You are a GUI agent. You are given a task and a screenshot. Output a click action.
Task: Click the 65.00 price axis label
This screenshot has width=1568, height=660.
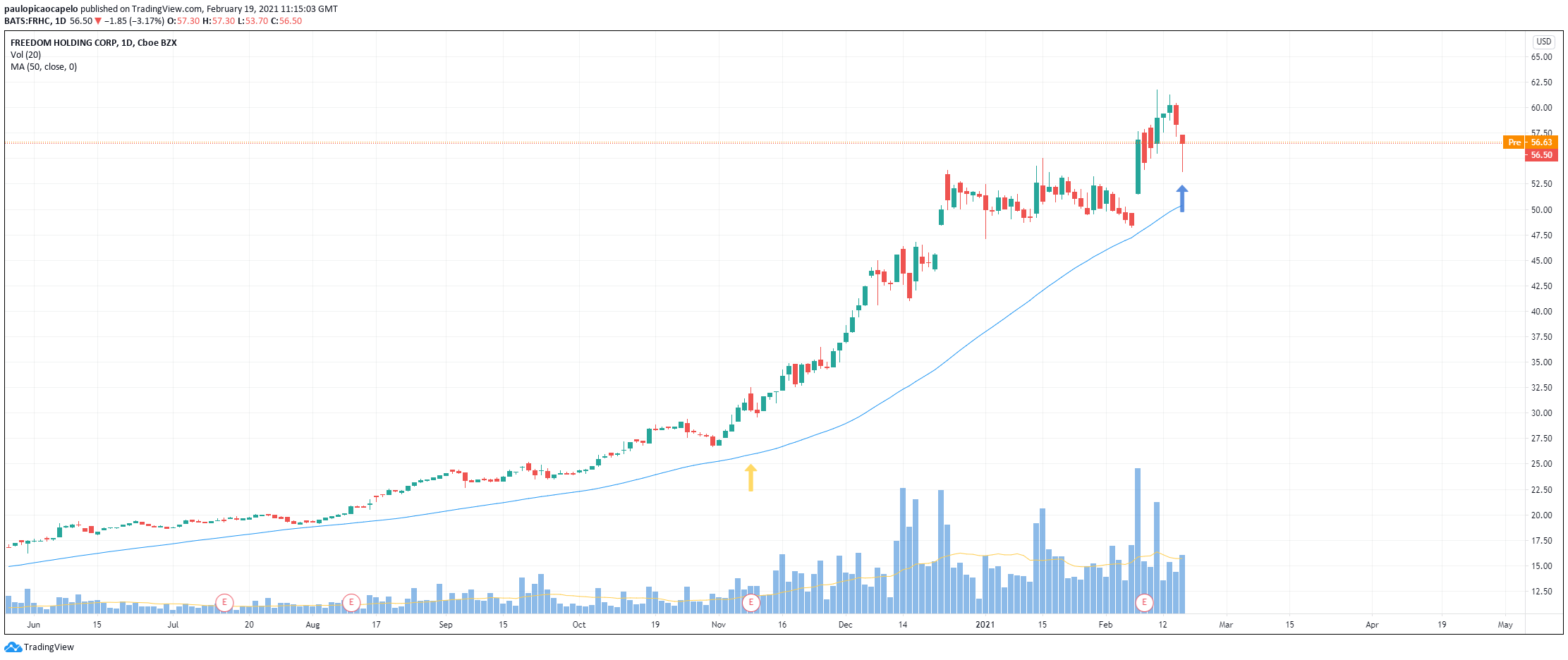pyautogui.click(x=1541, y=57)
